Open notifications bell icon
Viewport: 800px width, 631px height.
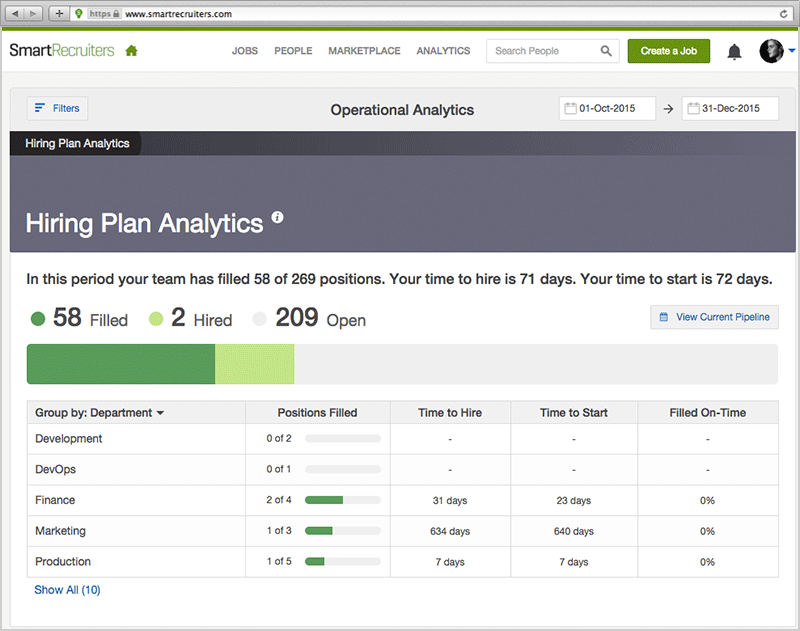coord(734,52)
